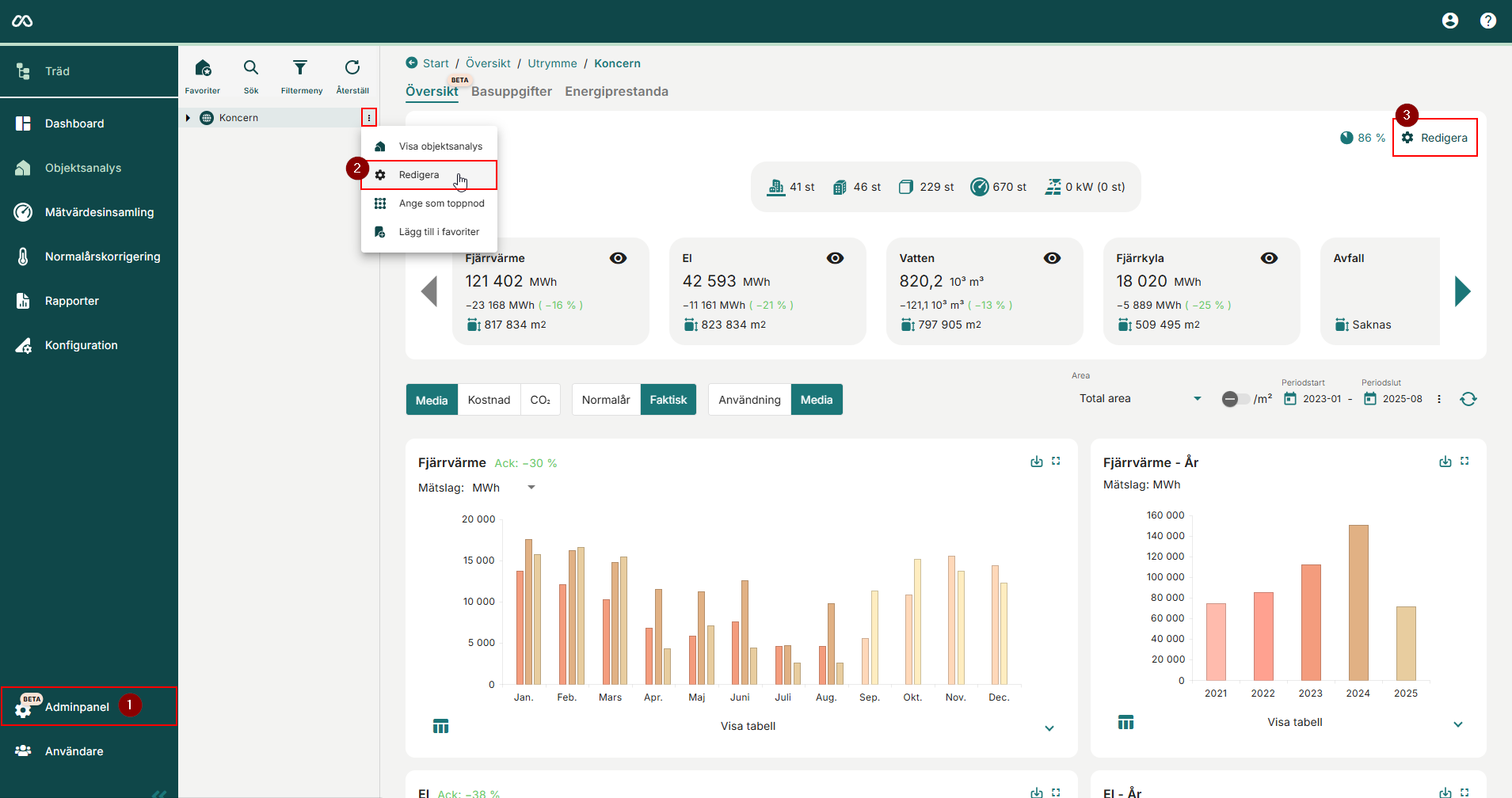Go to Rapporter via the sidebar icon
The height and width of the screenshot is (798, 1512).
point(73,300)
